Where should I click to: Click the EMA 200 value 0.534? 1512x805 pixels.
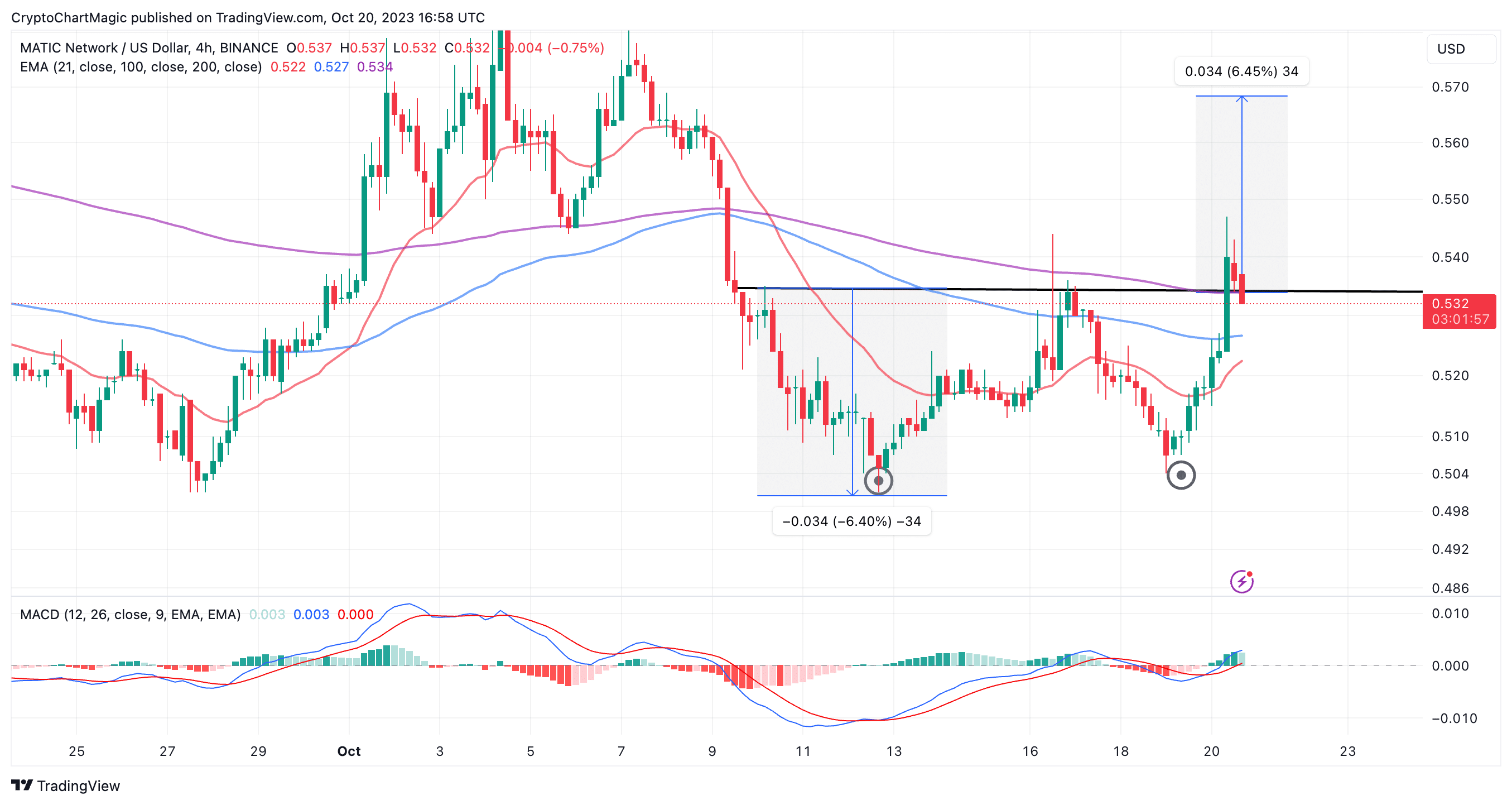pyautogui.click(x=374, y=67)
